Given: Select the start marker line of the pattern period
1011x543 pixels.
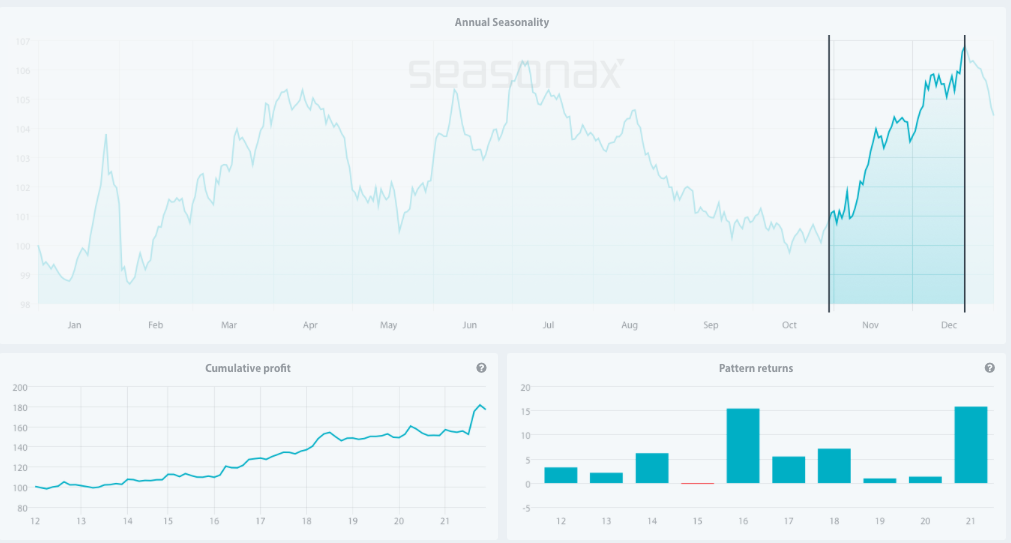Looking at the screenshot, I should point(829,174).
